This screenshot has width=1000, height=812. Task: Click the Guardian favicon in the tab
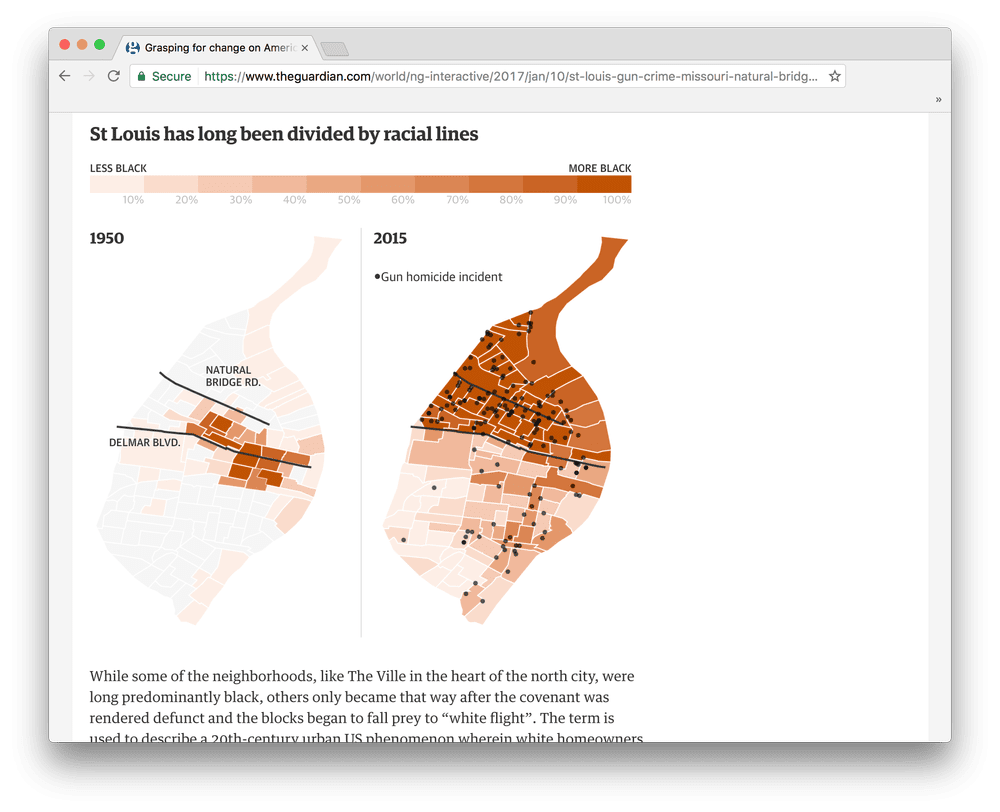(x=133, y=48)
